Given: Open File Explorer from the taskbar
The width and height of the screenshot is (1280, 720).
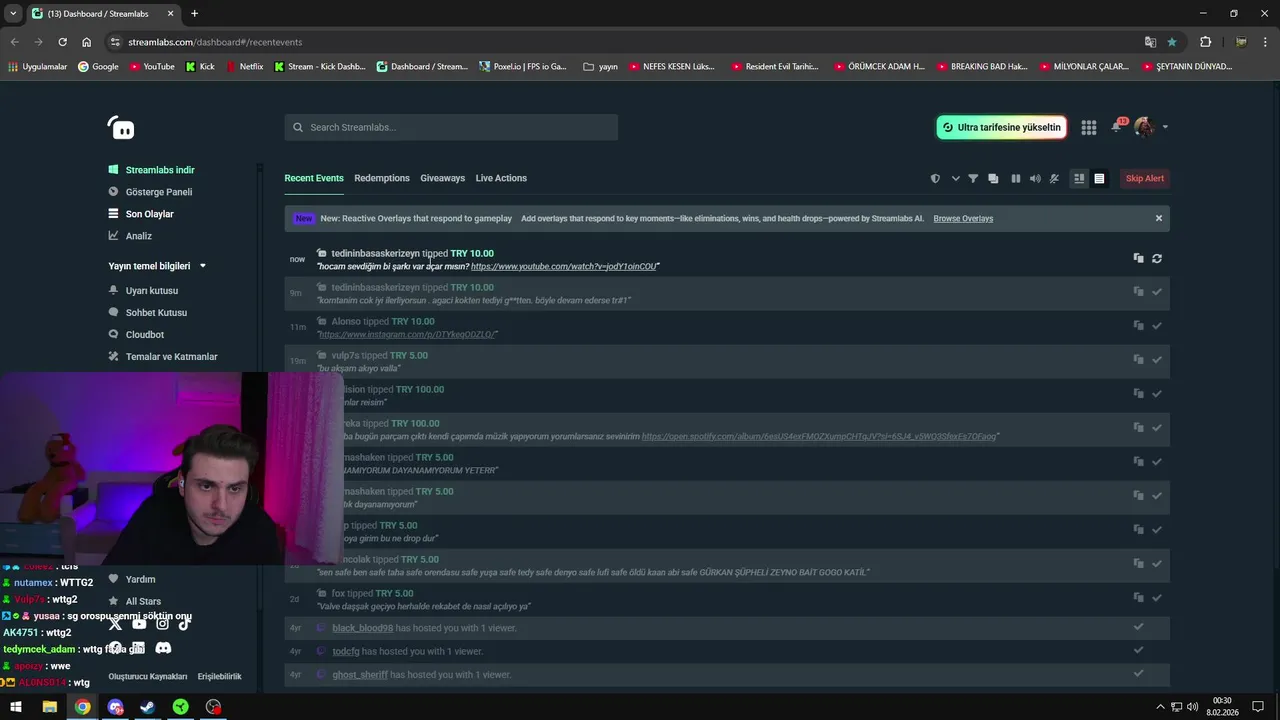Looking at the screenshot, I should [49, 707].
